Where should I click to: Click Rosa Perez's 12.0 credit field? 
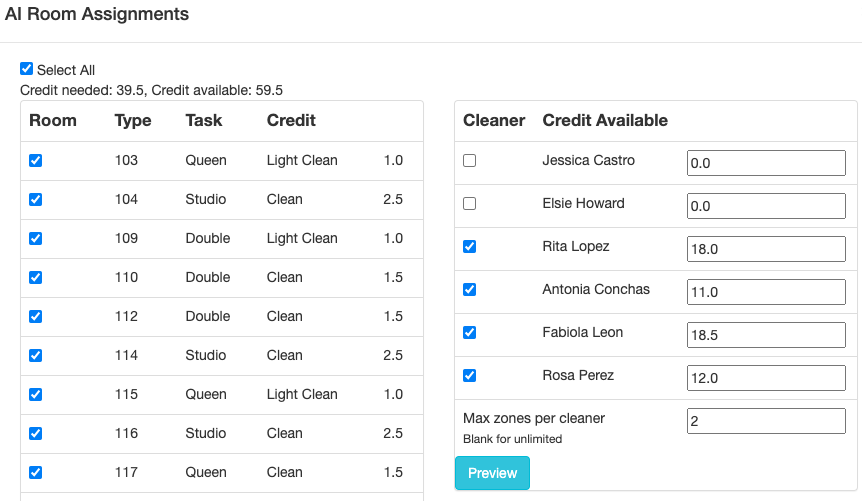(x=766, y=377)
